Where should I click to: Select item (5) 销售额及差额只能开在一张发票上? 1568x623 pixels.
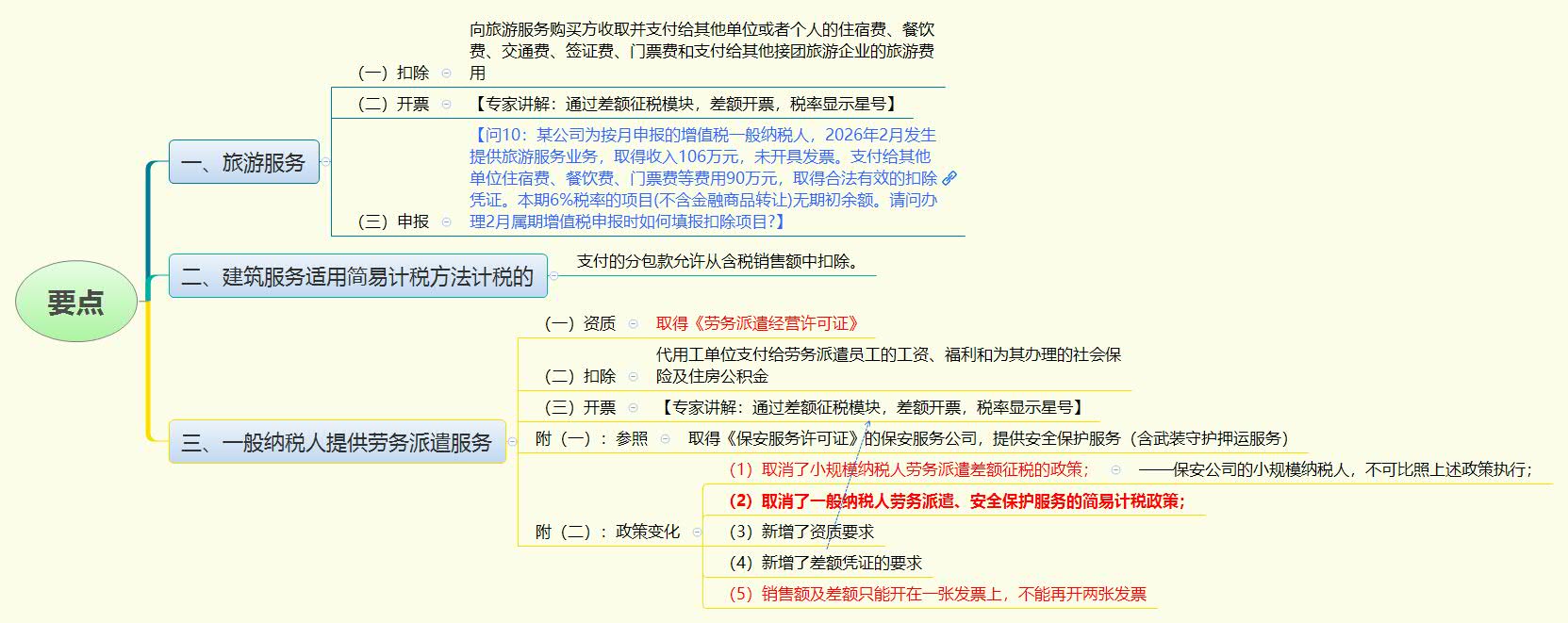coord(937,594)
